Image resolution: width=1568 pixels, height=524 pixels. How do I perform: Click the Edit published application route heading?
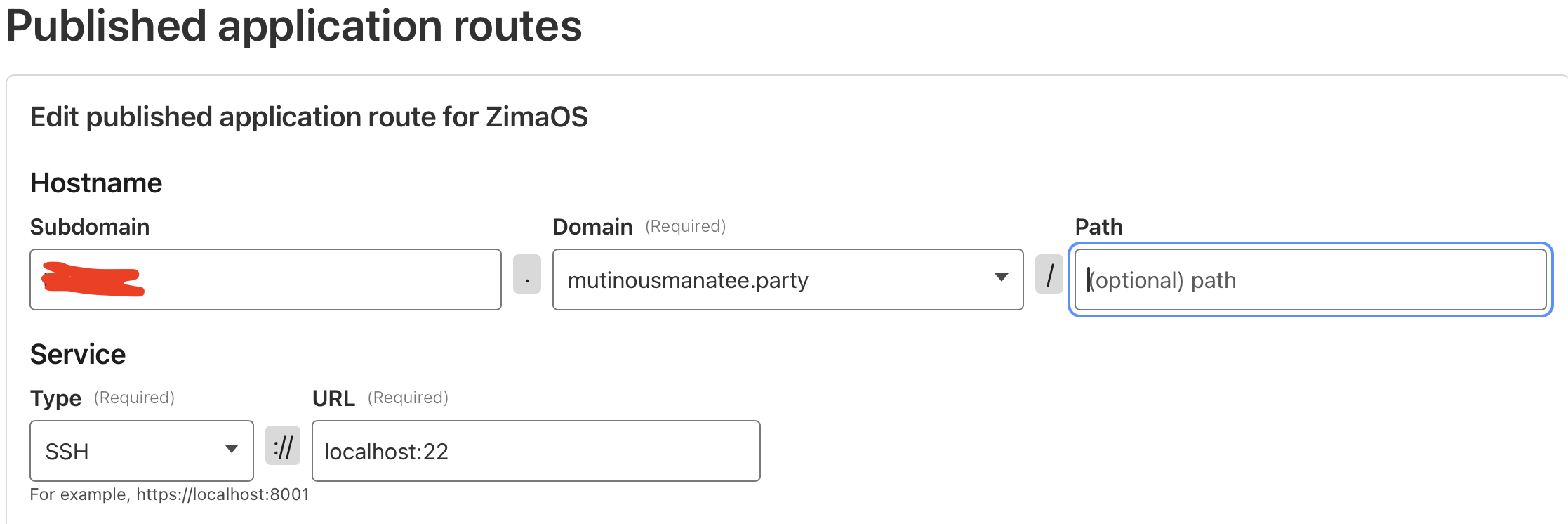tap(309, 117)
